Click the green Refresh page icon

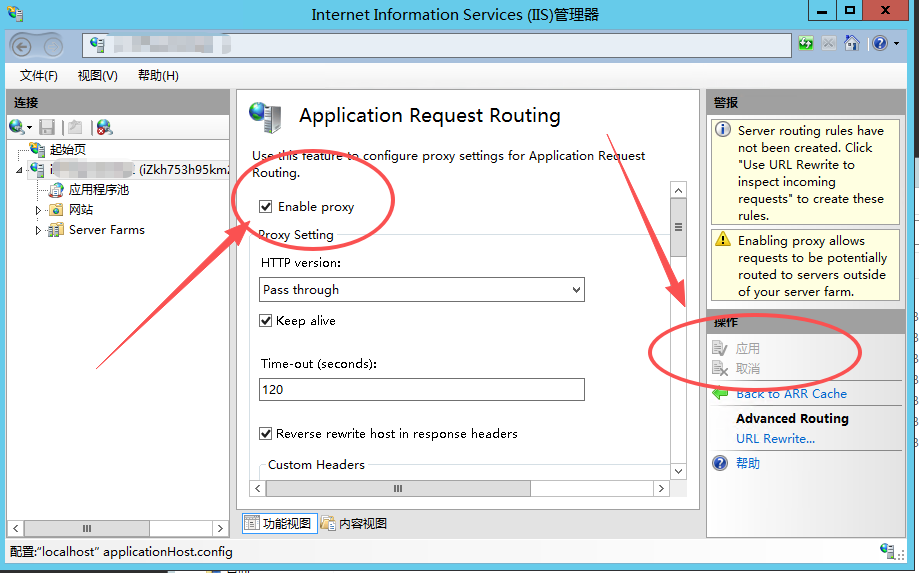(x=806, y=43)
